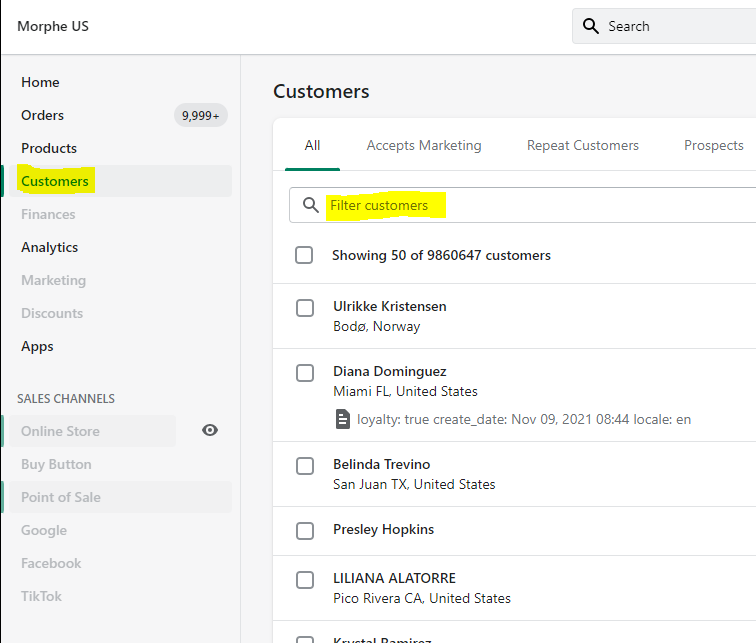Open TikTok sales channel
The image size is (756, 643).
41,596
